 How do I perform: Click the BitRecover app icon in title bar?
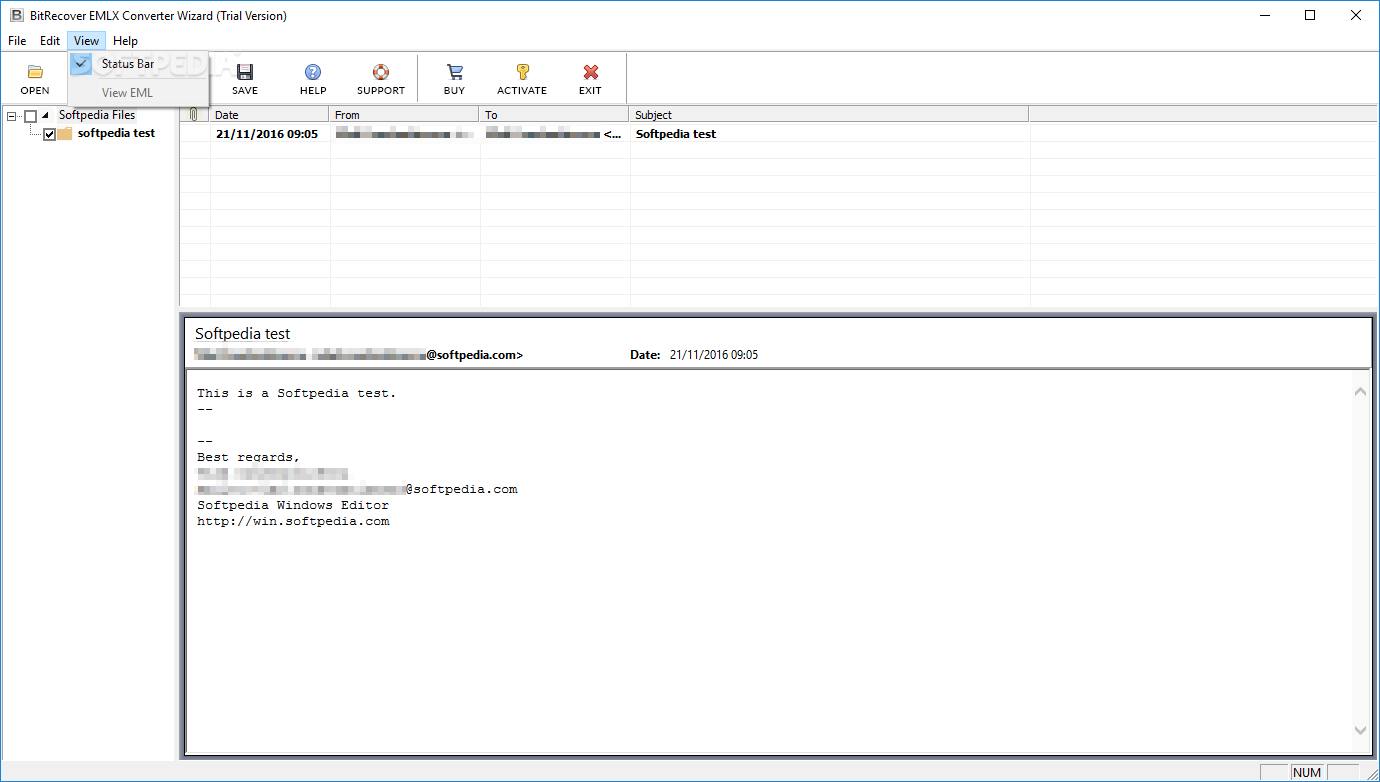pos(16,15)
